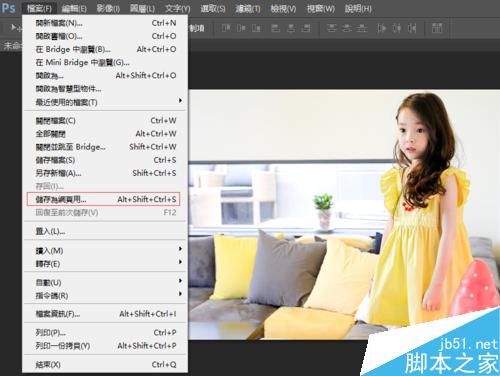
Task: Choose 列印一份拷貝(Y) menu item
Action: click(105, 346)
